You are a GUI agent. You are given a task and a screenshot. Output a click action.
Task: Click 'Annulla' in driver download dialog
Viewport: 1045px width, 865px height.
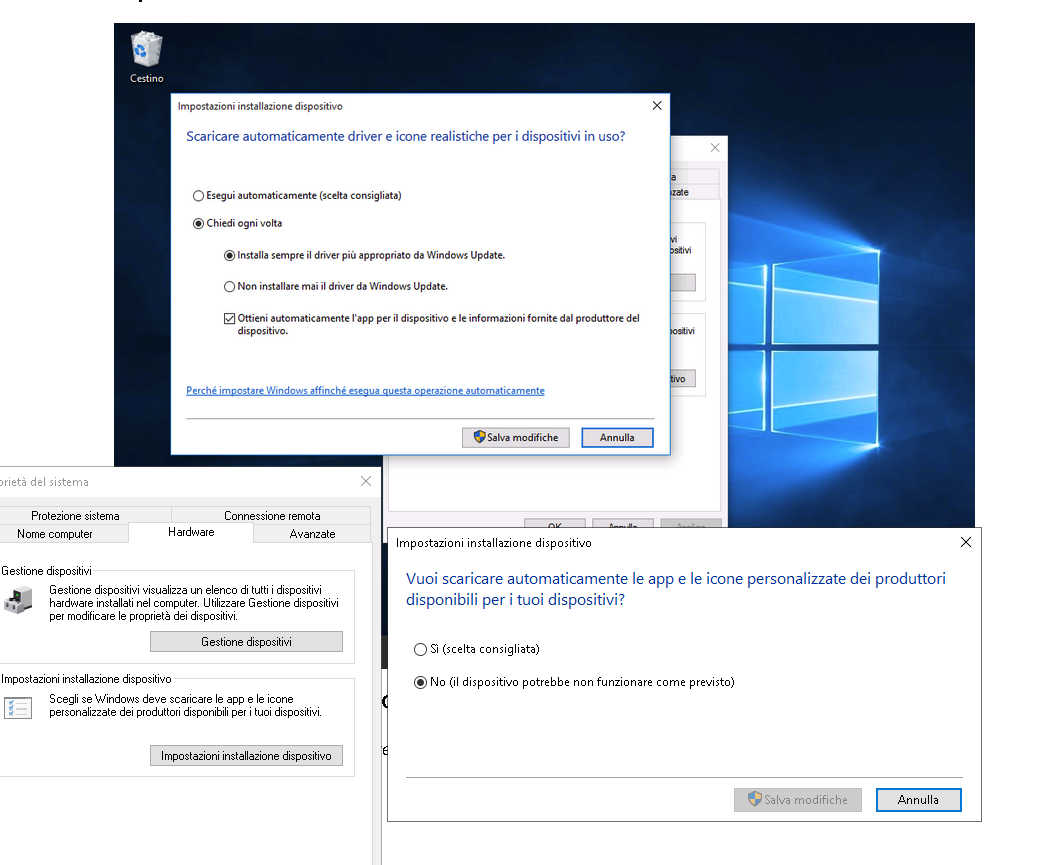click(x=617, y=437)
